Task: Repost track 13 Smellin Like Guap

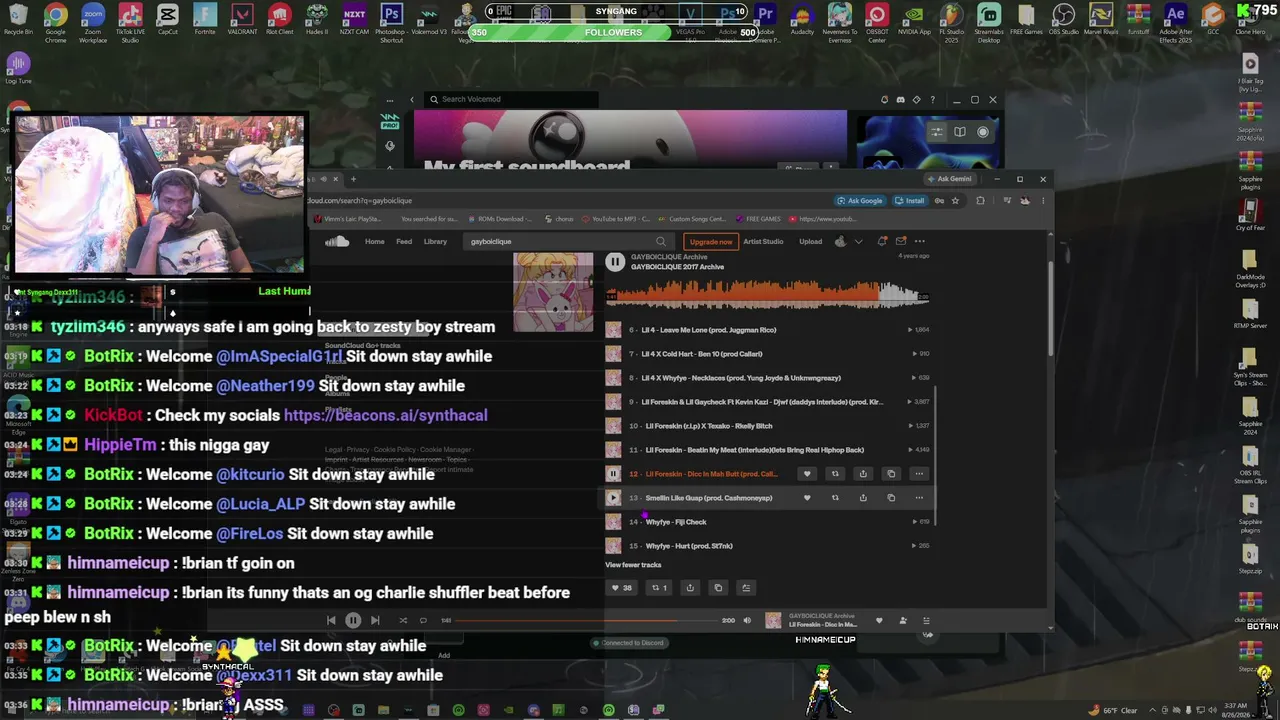Action: (x=835, y=498)
